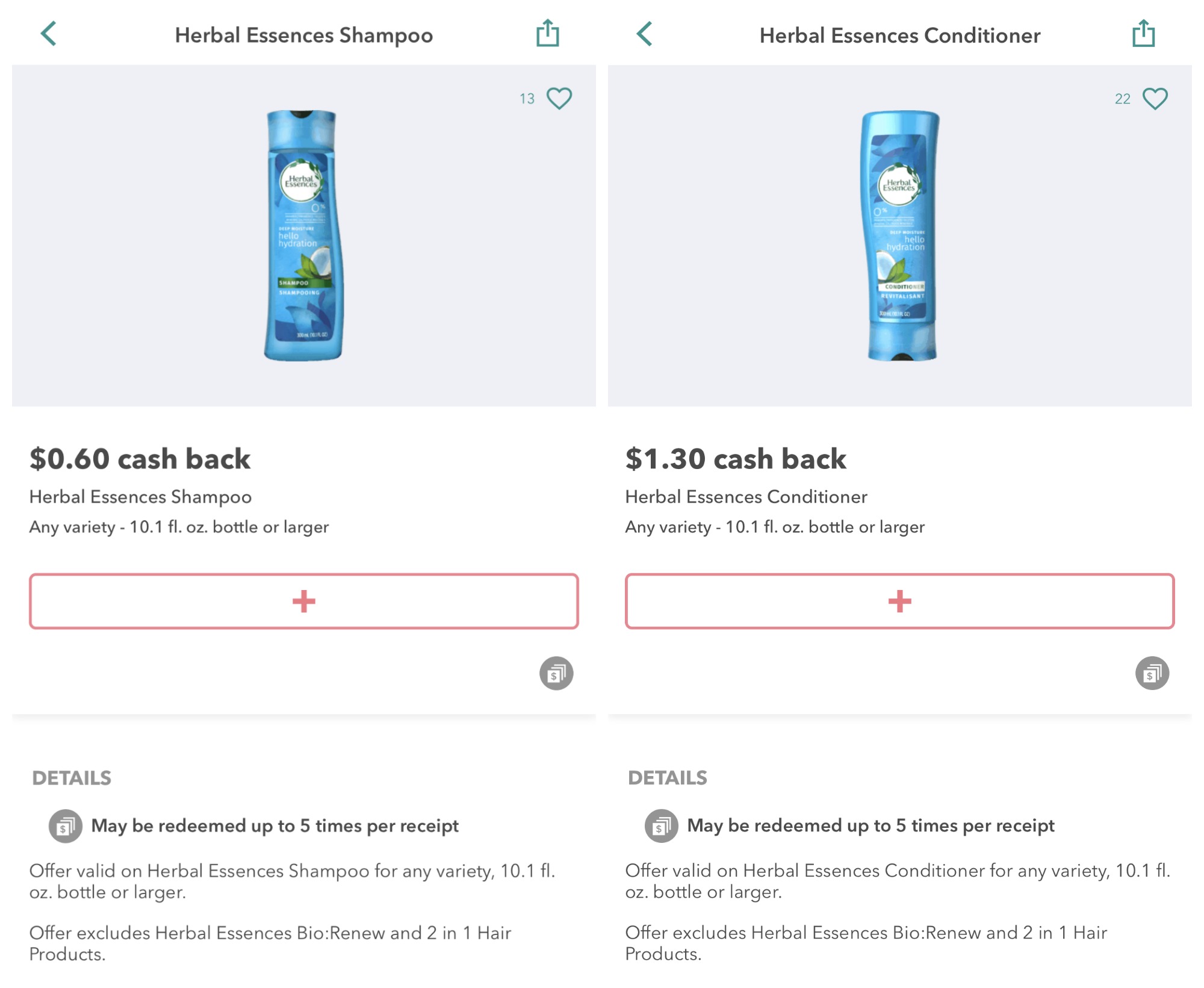Share the Herbal Essences Shampoo offer
1204x988 pixels.
pyautogui.click(x=547, y=33)
